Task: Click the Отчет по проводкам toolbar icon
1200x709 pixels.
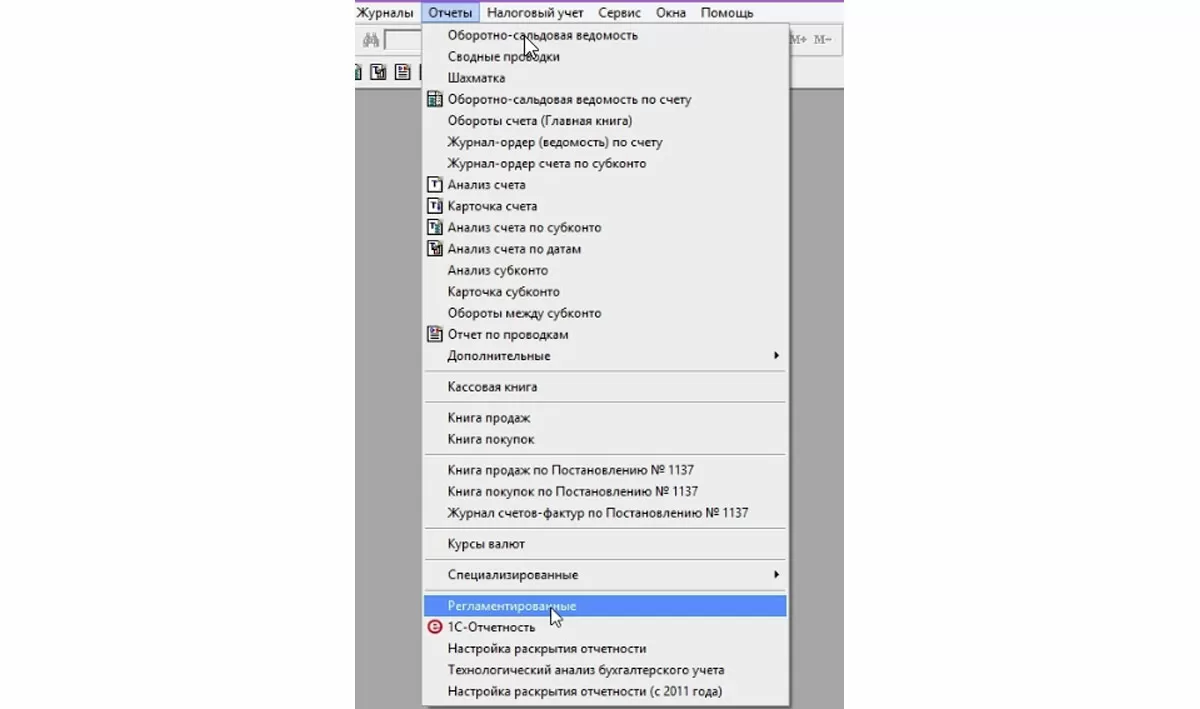Action: [403, 72]
